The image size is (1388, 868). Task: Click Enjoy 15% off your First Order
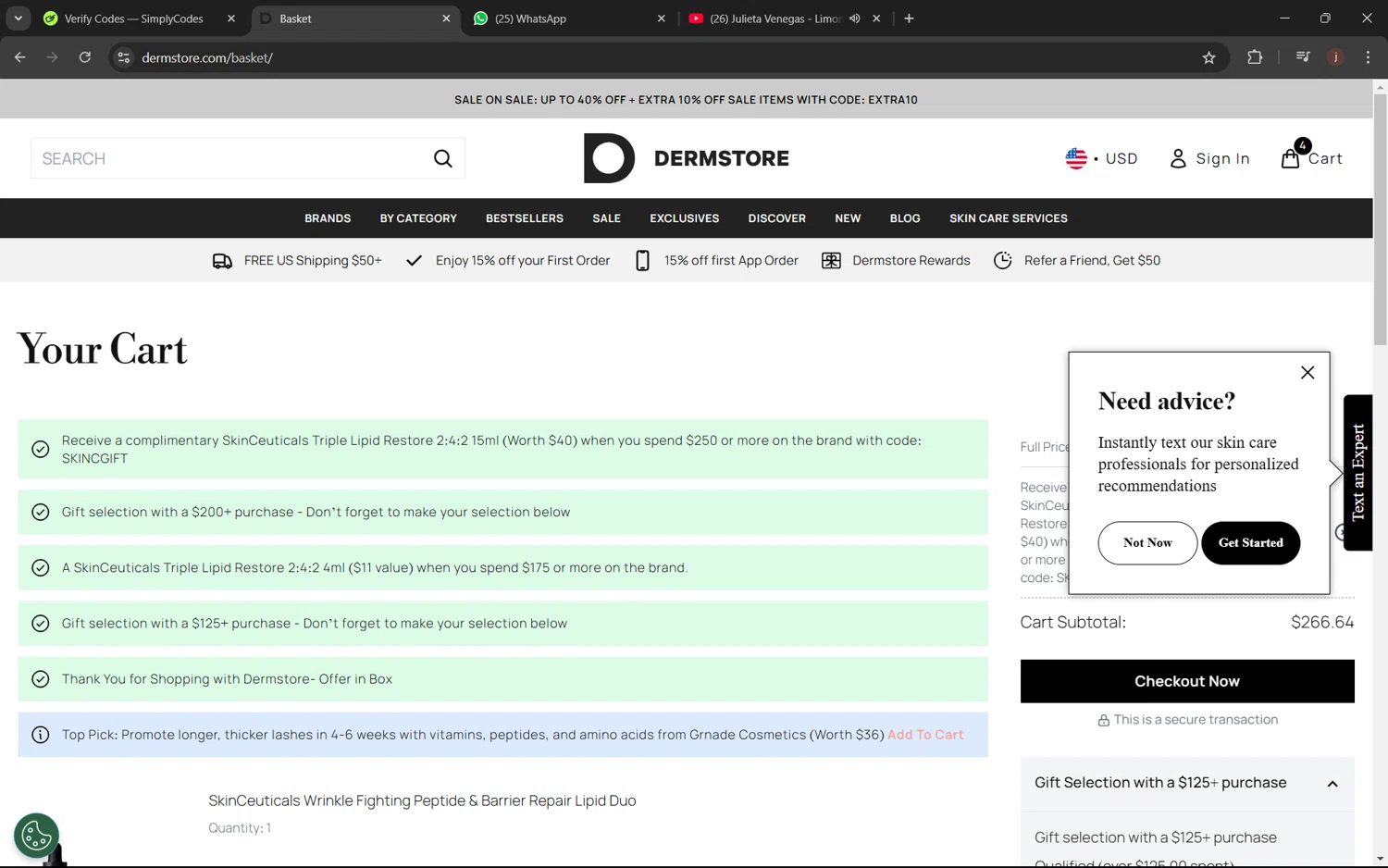coord(523,261)
